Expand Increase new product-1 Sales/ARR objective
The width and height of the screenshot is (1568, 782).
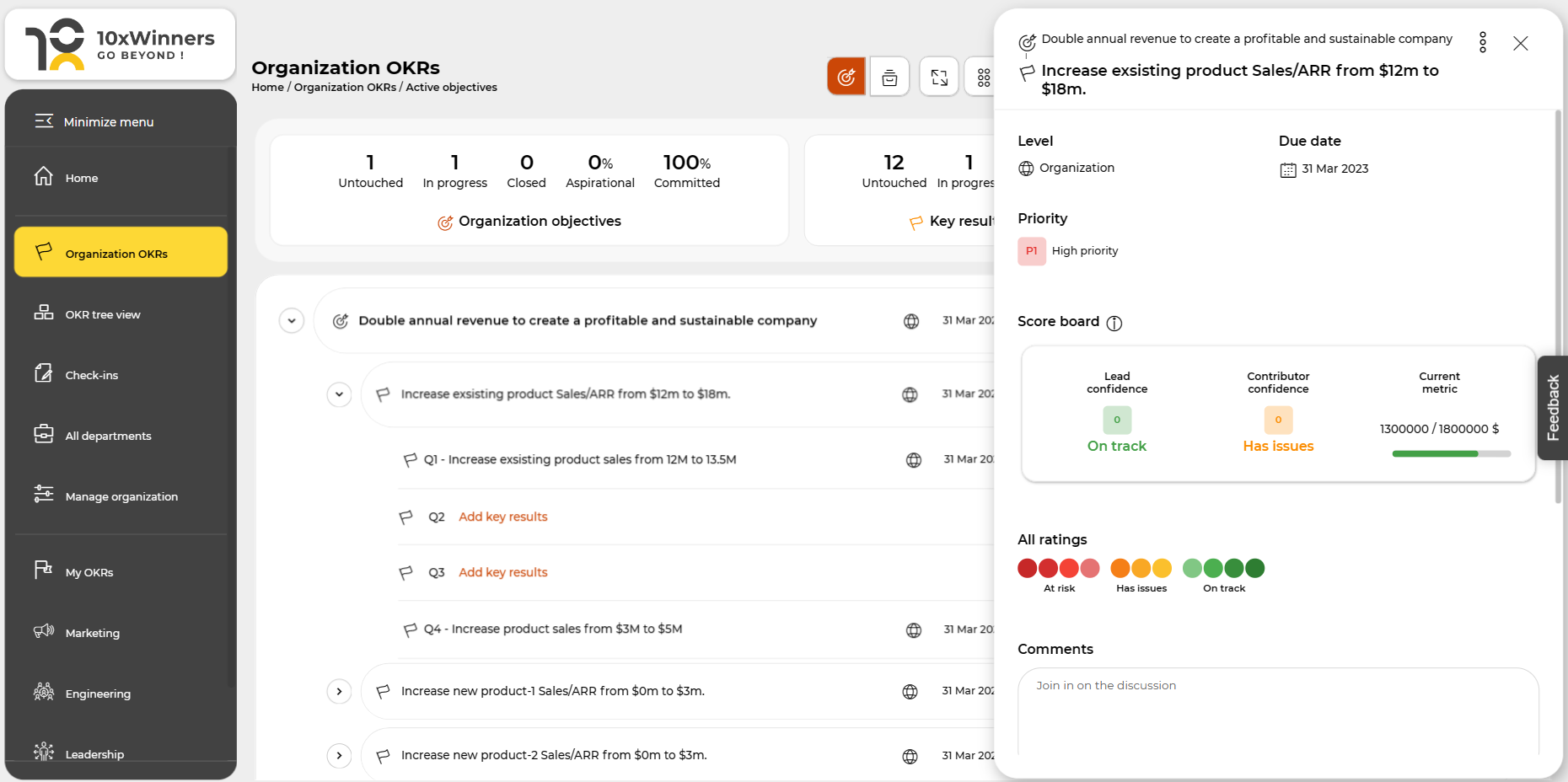(339, 691)
